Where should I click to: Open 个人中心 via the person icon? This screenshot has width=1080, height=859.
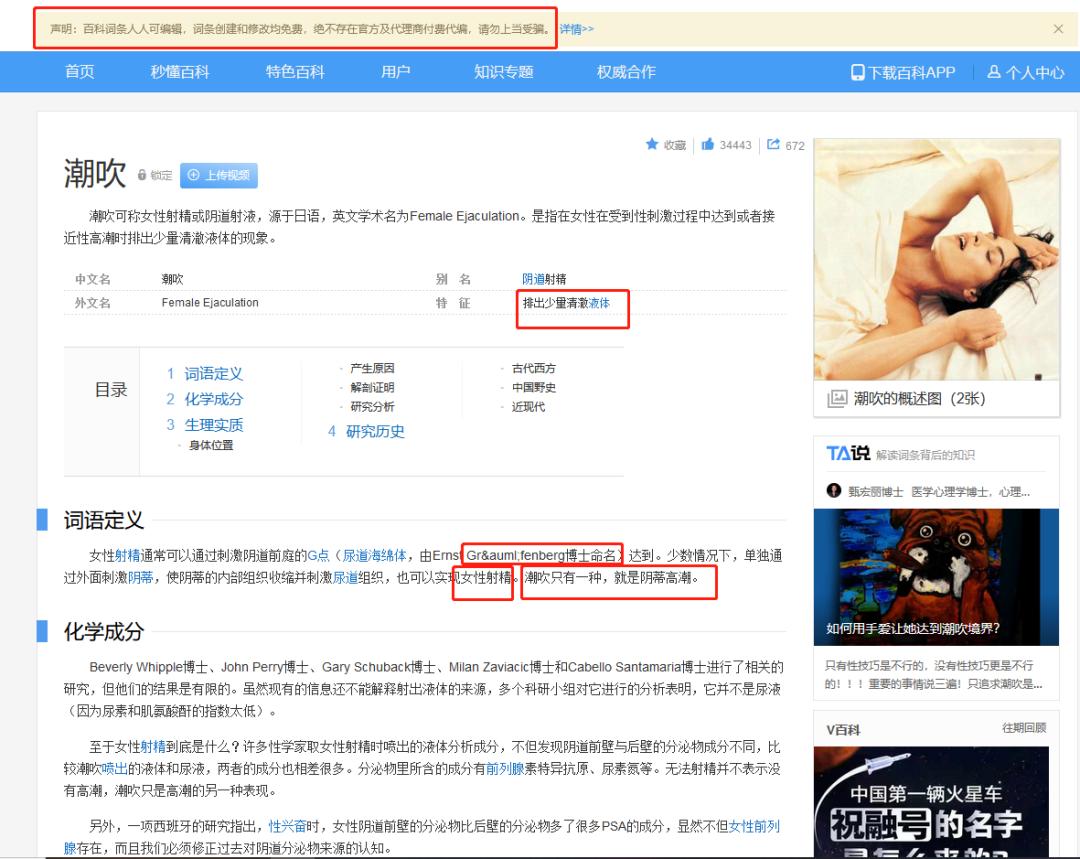993,71
